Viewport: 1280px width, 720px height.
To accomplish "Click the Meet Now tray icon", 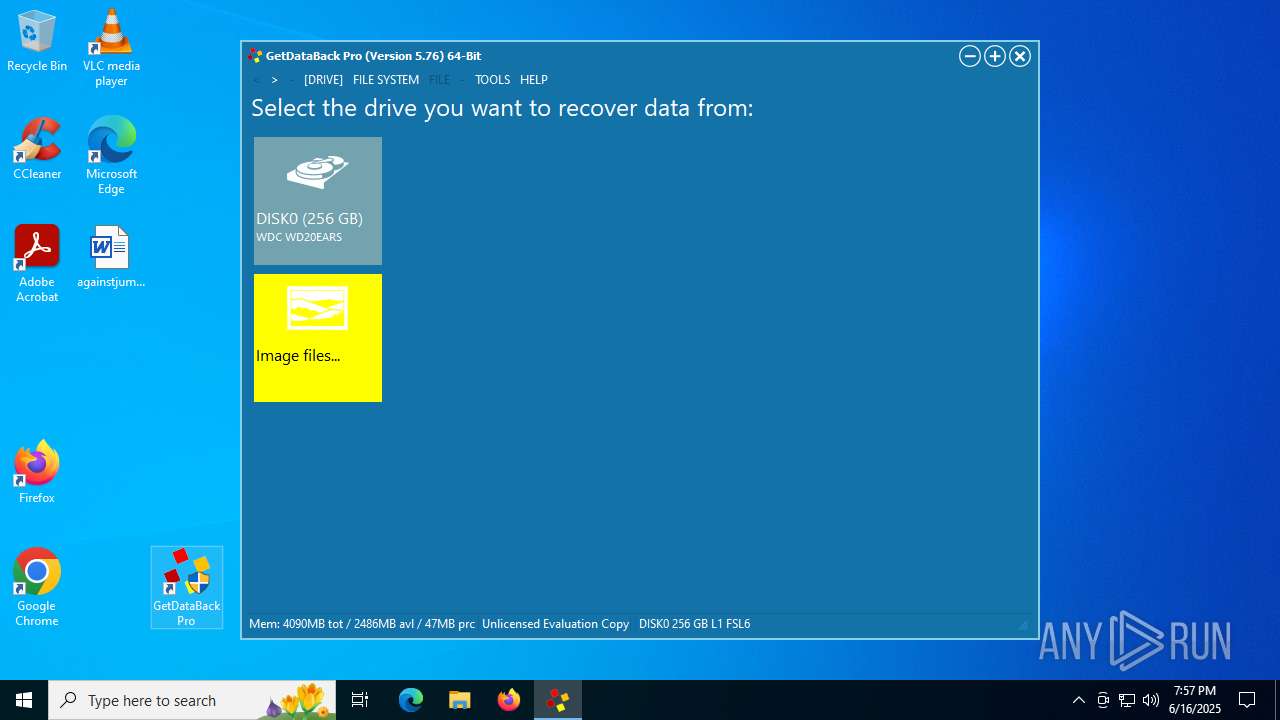I will point(1103,700).
